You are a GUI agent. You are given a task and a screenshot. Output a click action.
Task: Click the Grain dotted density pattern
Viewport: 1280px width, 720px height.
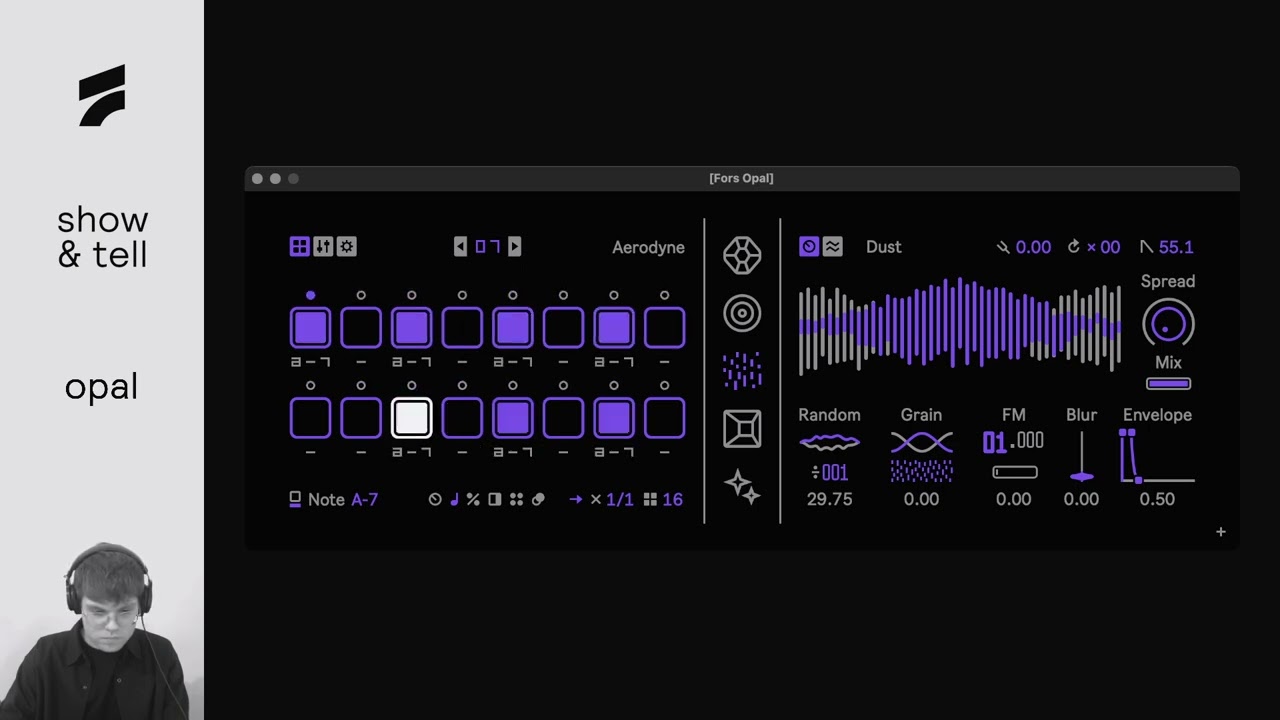[921, 471]
